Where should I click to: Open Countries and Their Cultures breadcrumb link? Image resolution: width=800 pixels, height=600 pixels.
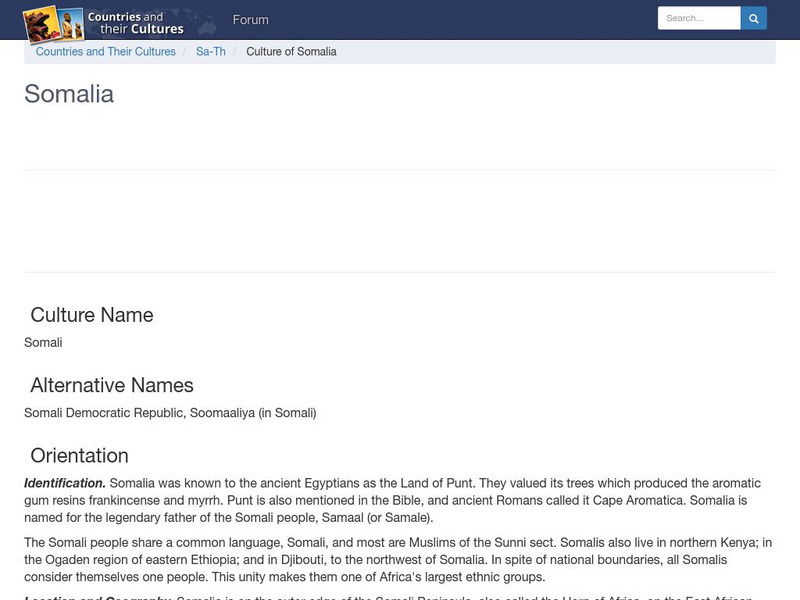[x=106, y=52]
